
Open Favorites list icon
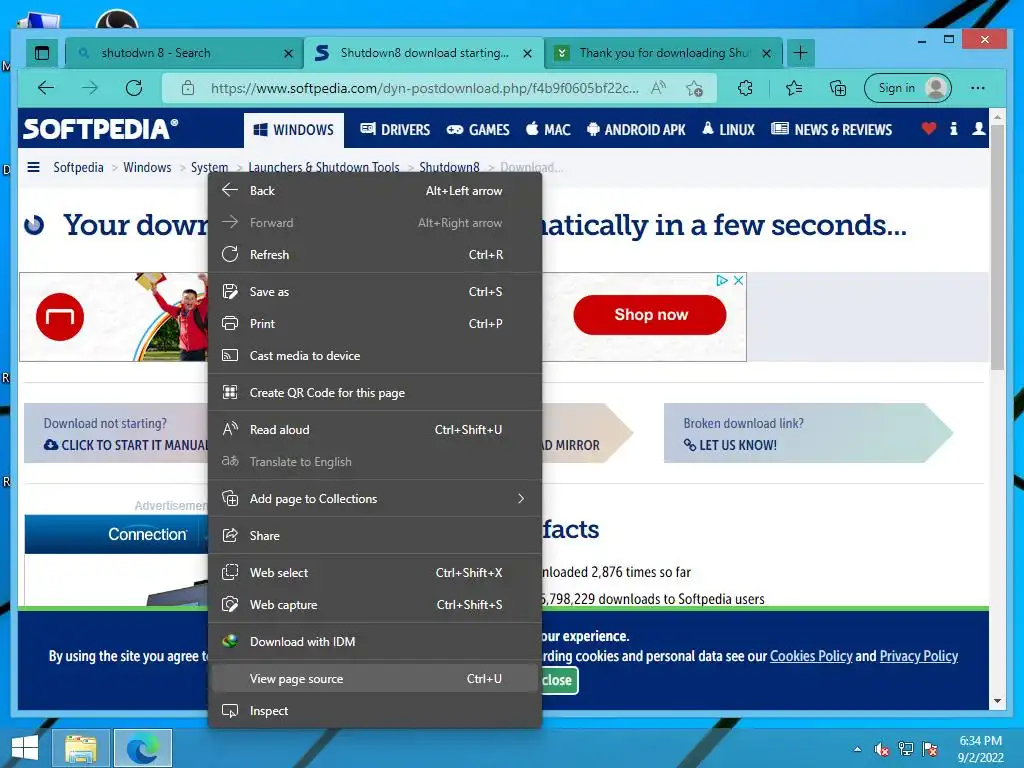click(x=794, y=88)
